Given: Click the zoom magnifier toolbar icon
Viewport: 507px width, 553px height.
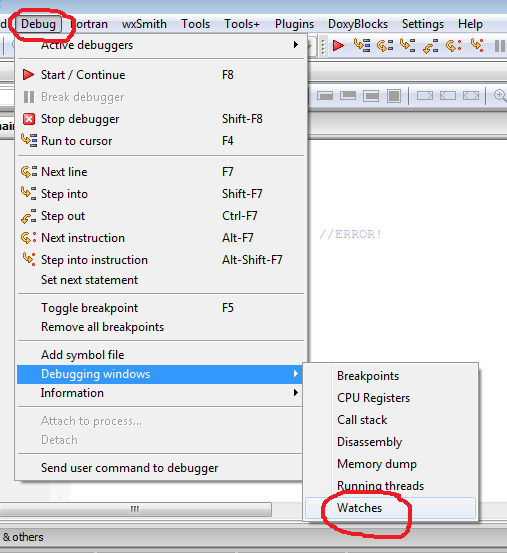Looking at the screenshot, I should point(500,96).
